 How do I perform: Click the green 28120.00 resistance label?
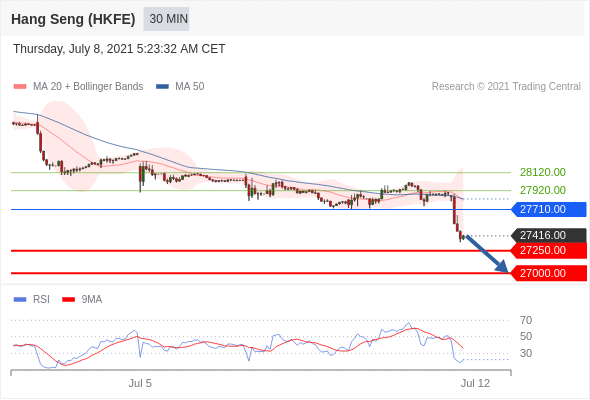click(543, 172)
